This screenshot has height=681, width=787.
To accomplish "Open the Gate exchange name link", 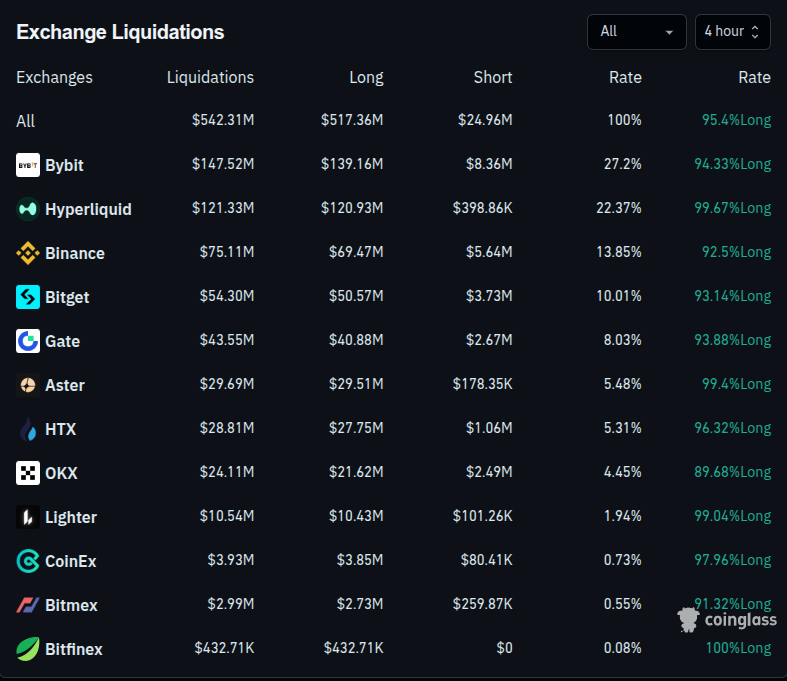I will click(62, 341).
